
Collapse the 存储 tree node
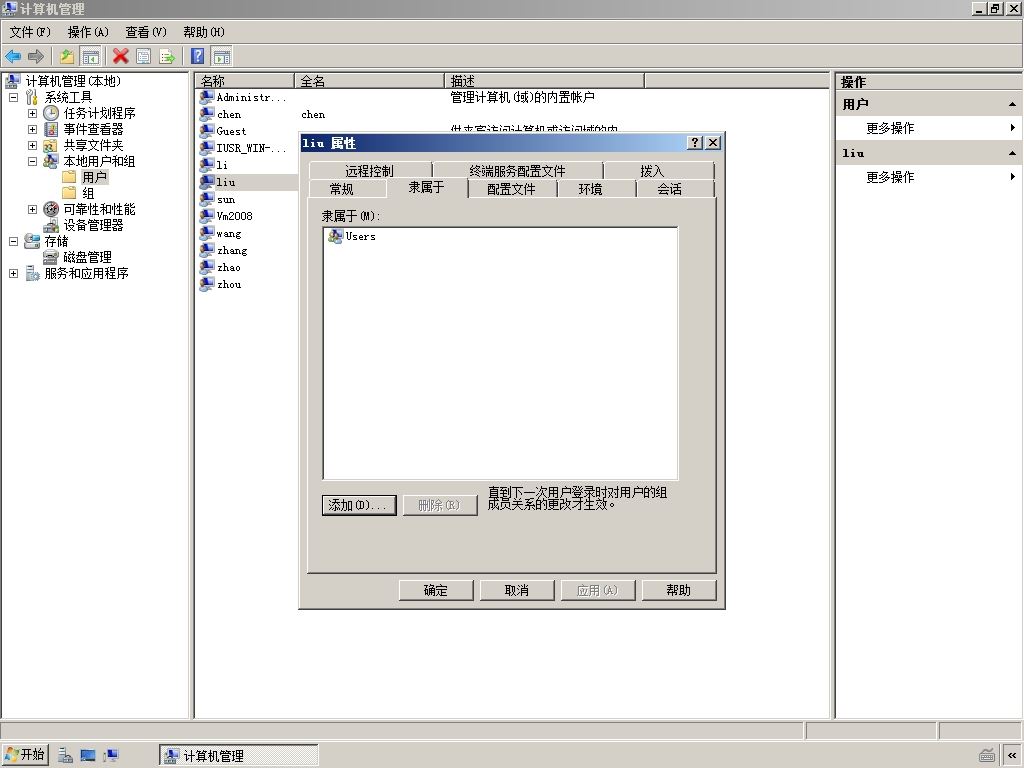click(13, 241)
